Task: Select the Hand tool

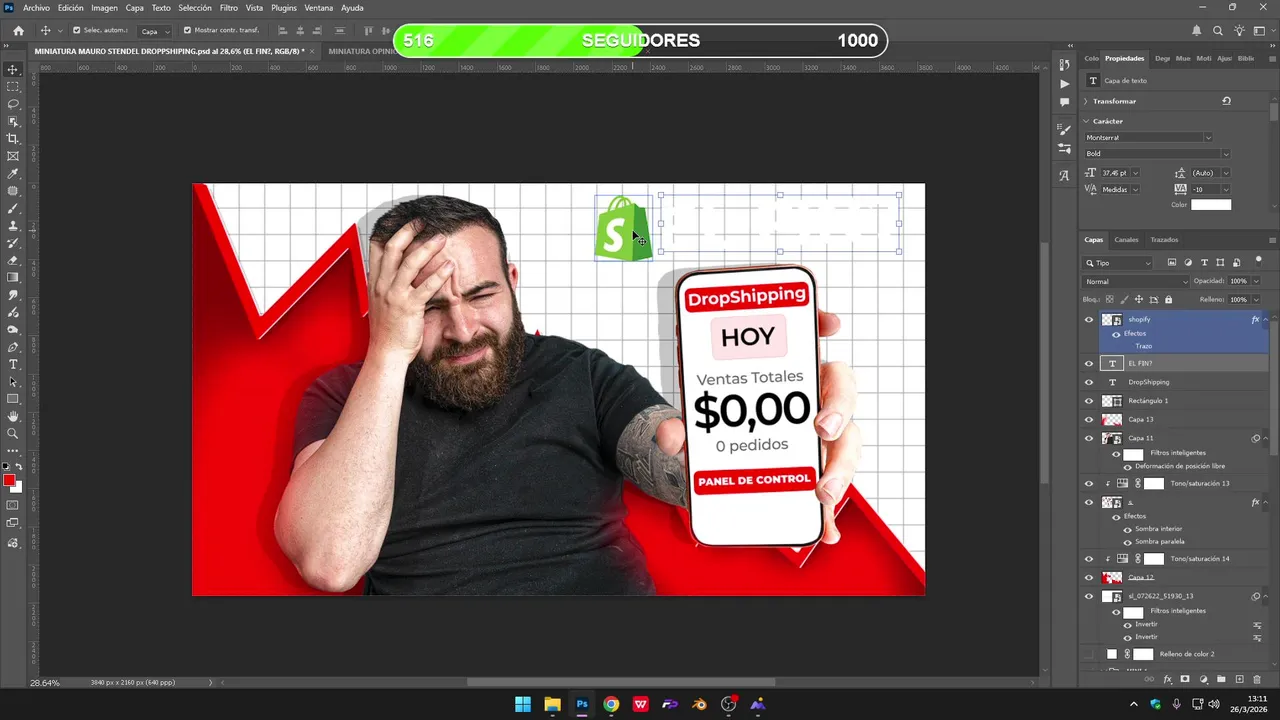Action: coord(13,416)
